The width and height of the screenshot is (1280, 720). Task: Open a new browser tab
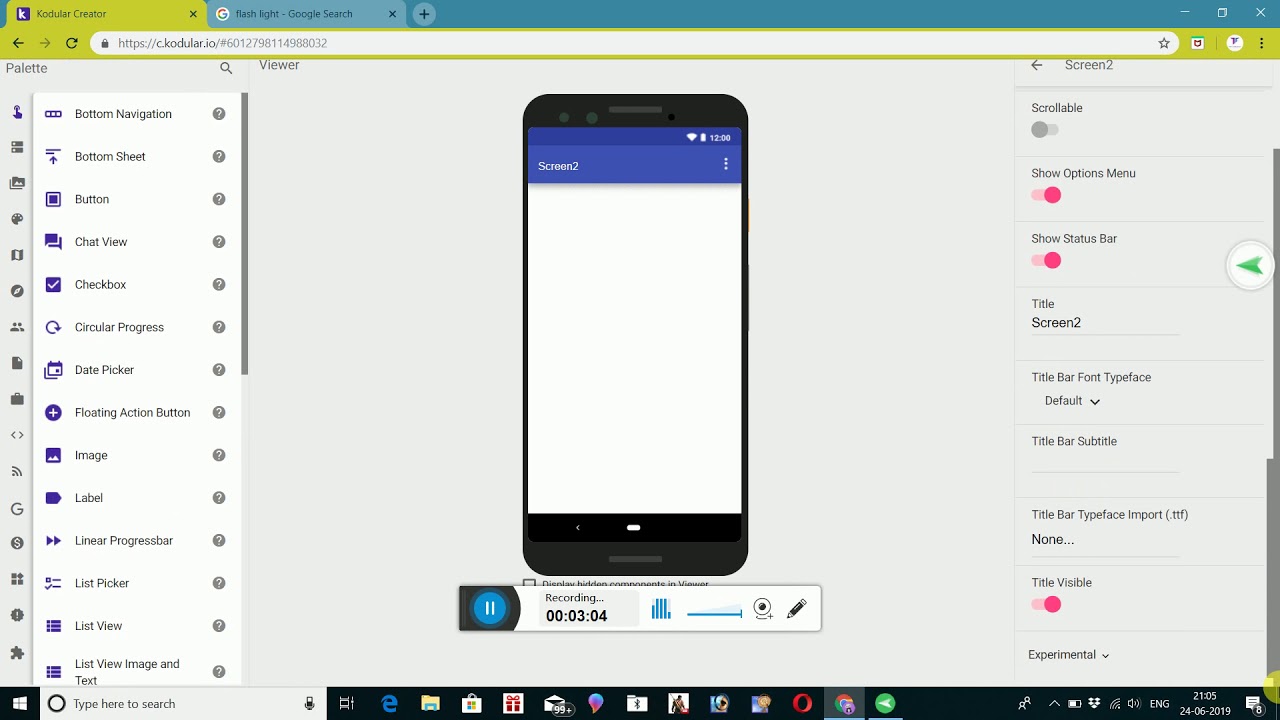[x=424, y=14]
